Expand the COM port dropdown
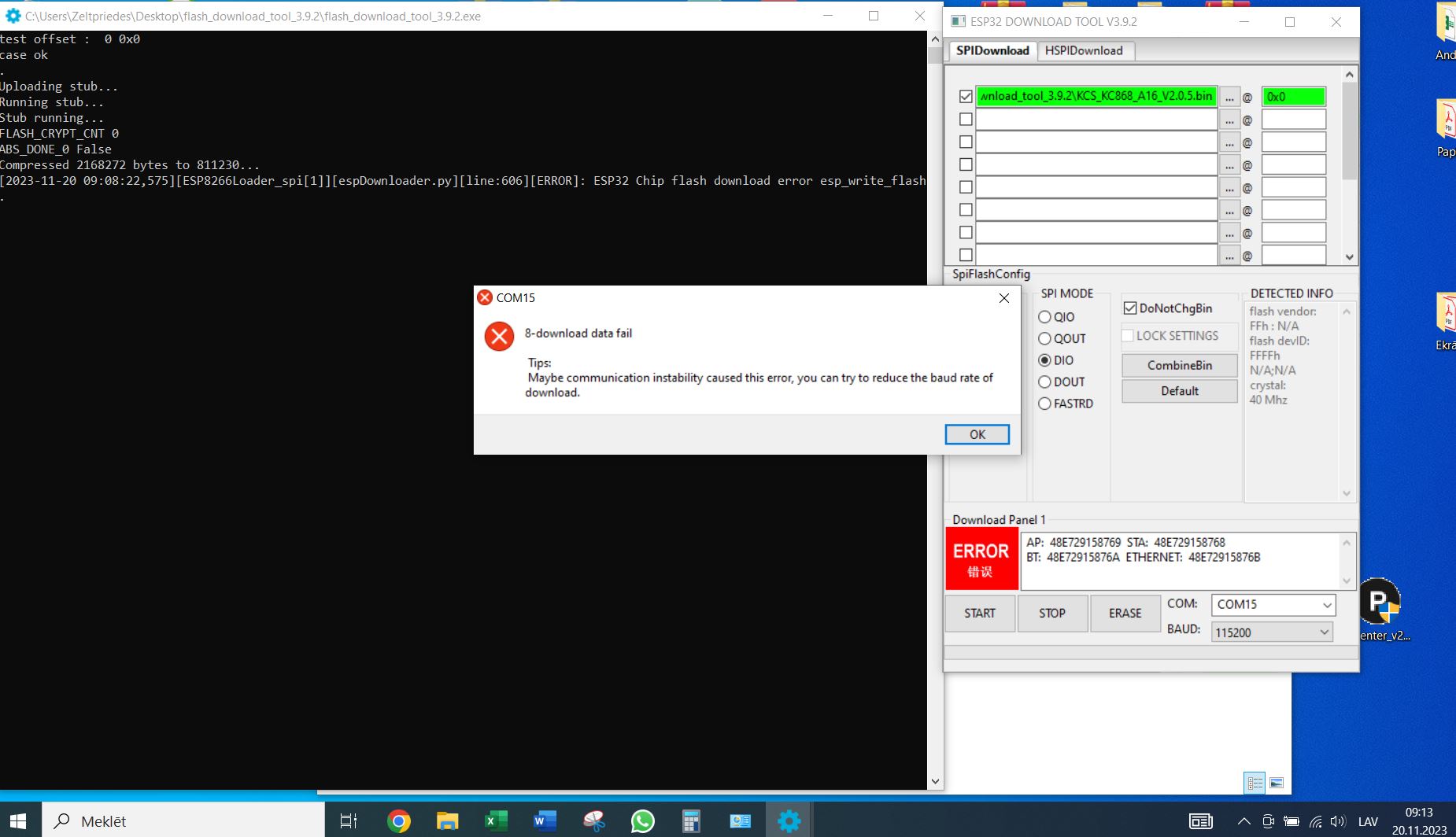This screenshot has width=1456, height=837. [x=1327, y=605]
